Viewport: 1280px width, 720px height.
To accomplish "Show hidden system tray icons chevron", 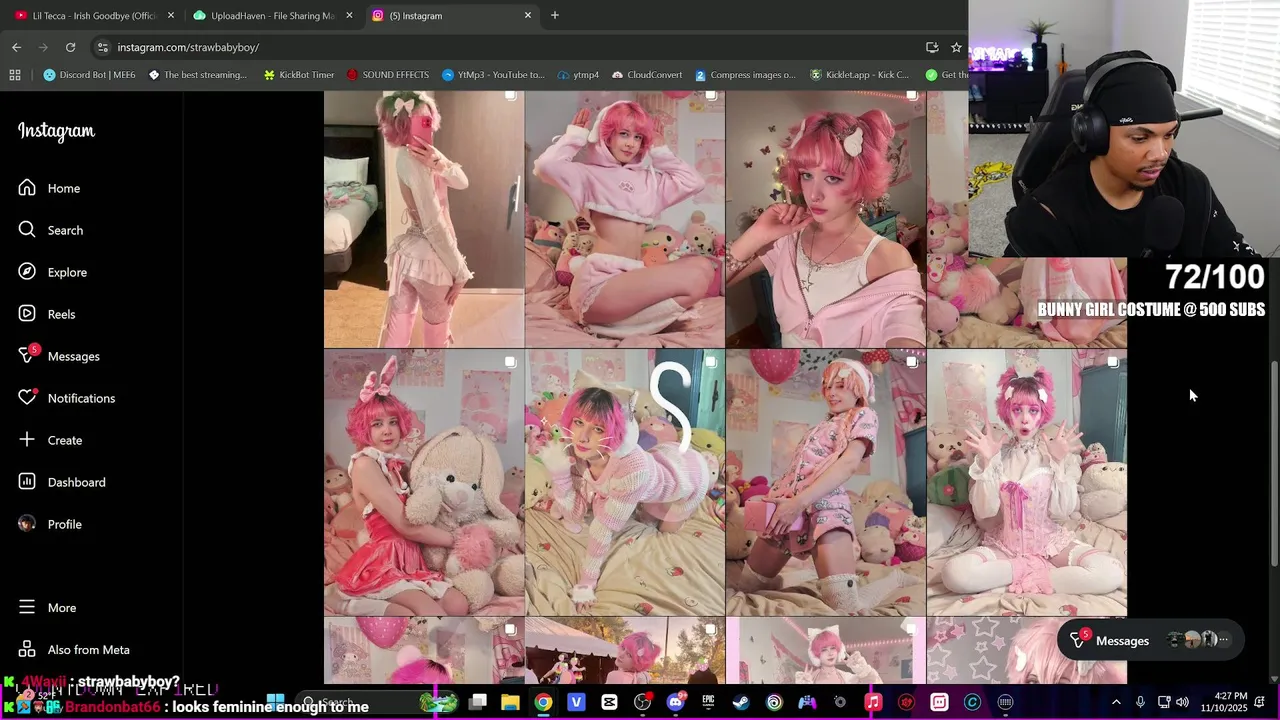I will coord(1116,702).
